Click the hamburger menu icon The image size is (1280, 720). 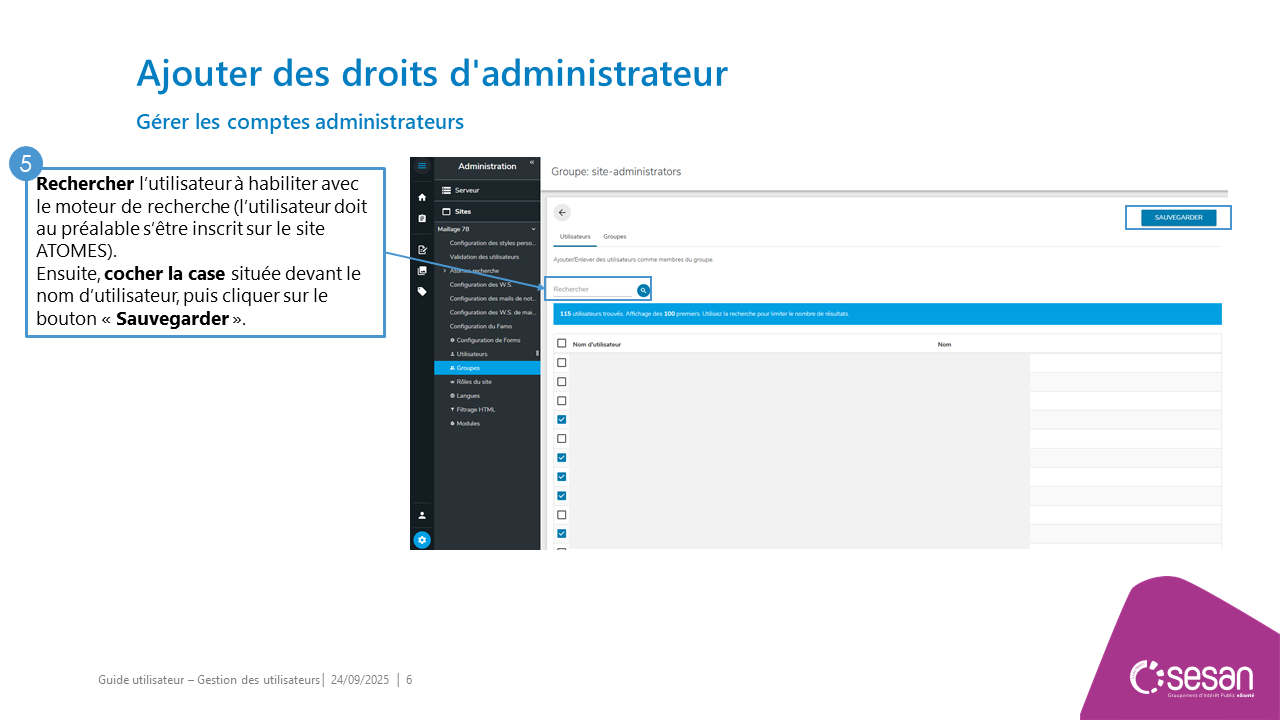point(422,167)
